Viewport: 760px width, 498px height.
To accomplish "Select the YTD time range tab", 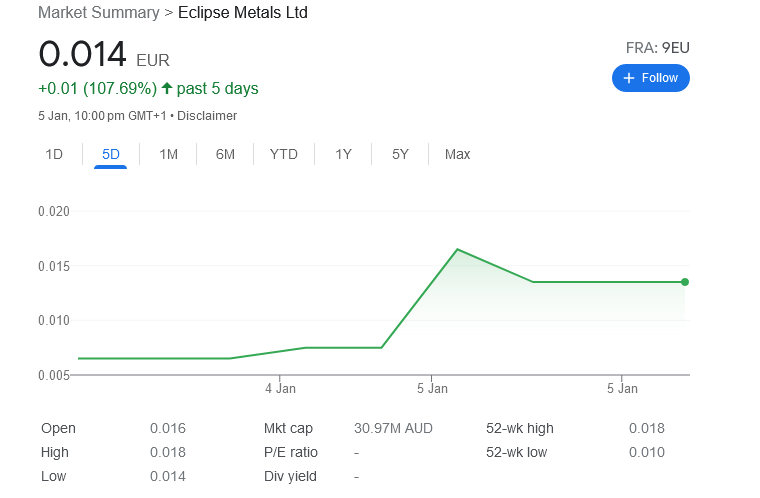I will pyautogui.click(x=284, y=154).
